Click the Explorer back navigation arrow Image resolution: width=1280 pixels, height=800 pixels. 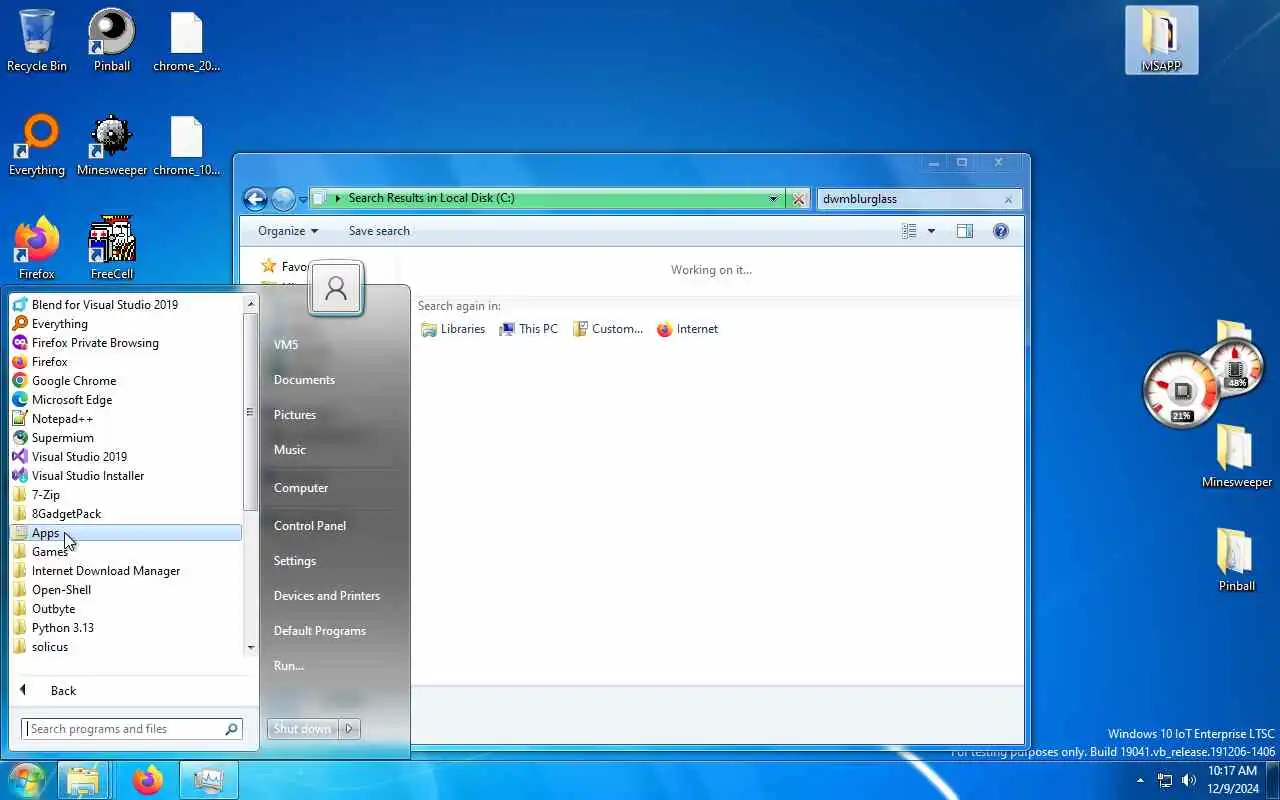255,199
